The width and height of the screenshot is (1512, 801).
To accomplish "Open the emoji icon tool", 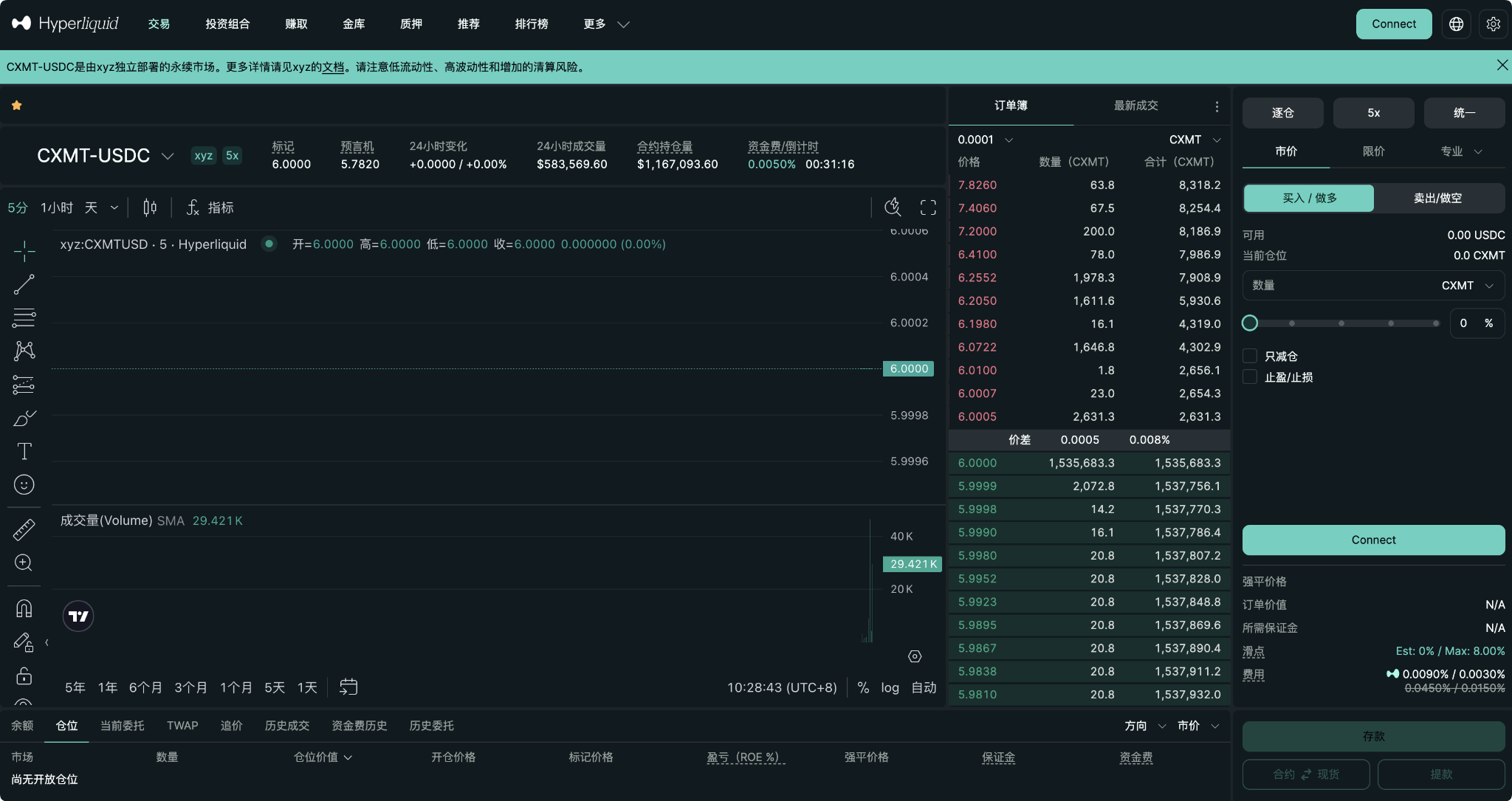I will [x=24, y=484].
